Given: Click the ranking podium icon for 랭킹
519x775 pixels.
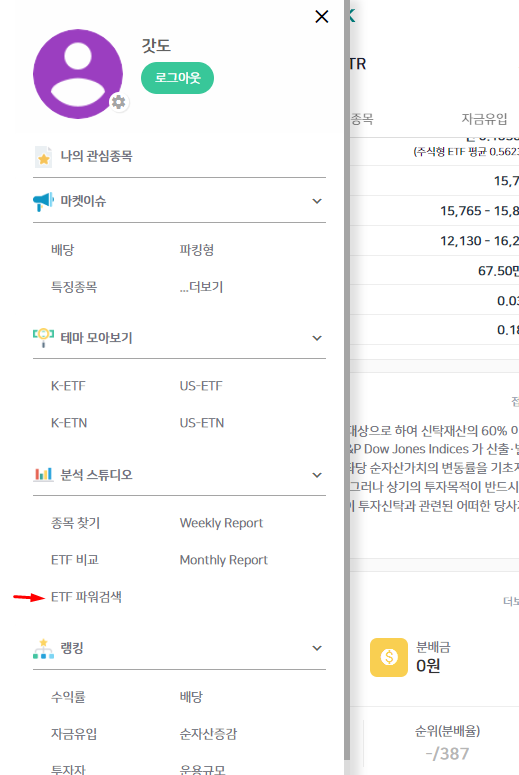Looking at the screenshot, I should coord(43,648).
